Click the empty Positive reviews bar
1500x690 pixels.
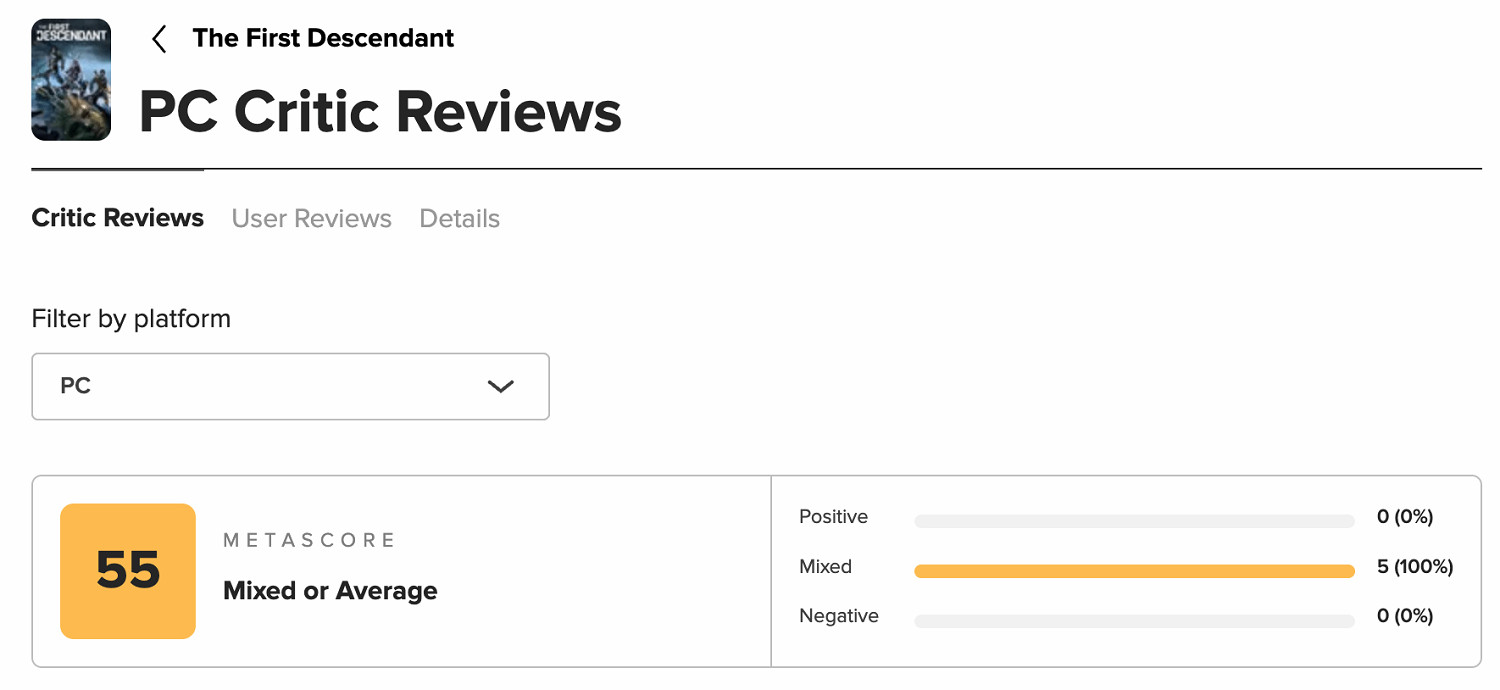[x=1133, y=521]
